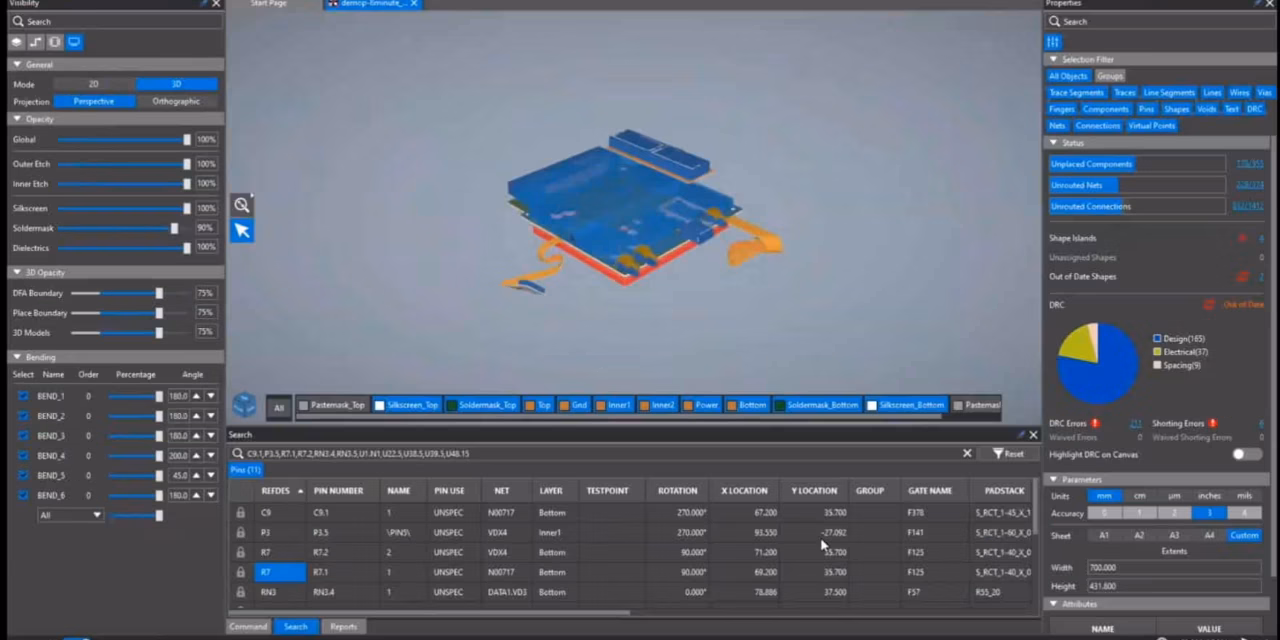The height and width of the screenshot is (640, 1280).
Task: Click the 3D view cube icon
Action: [x=244, y=405]
